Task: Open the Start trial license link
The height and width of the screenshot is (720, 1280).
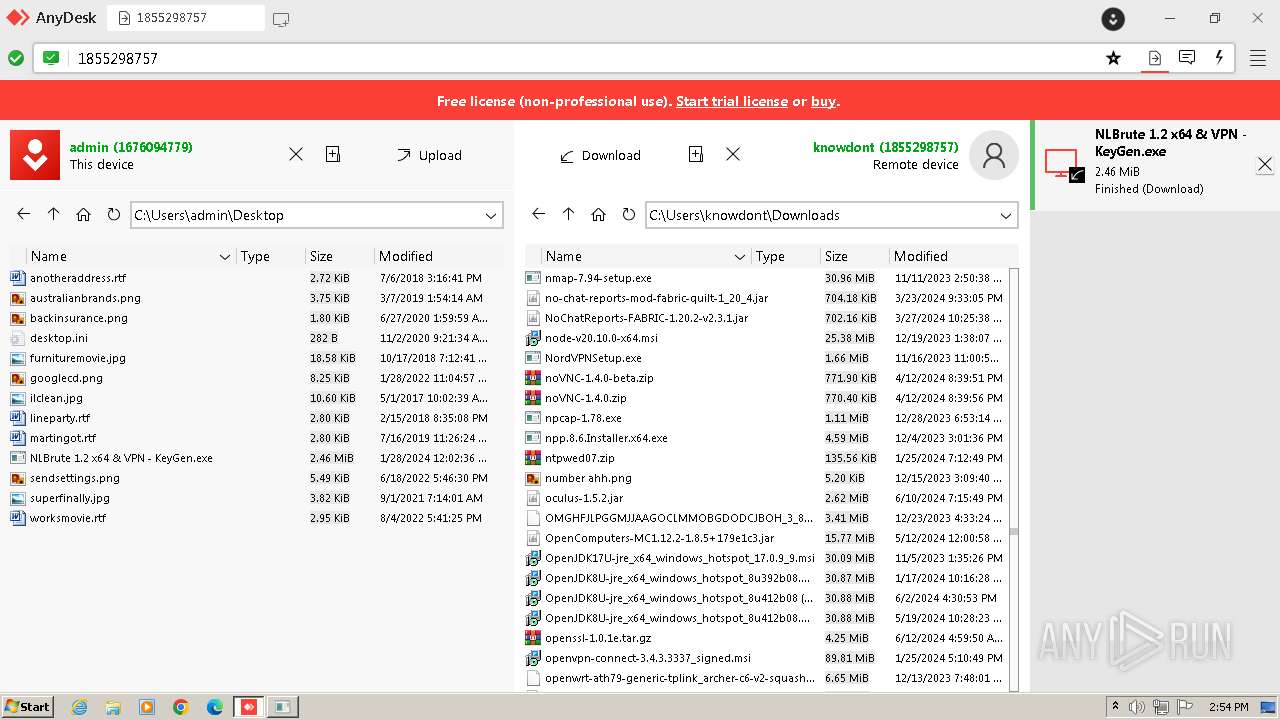Action: coord(732,101)
